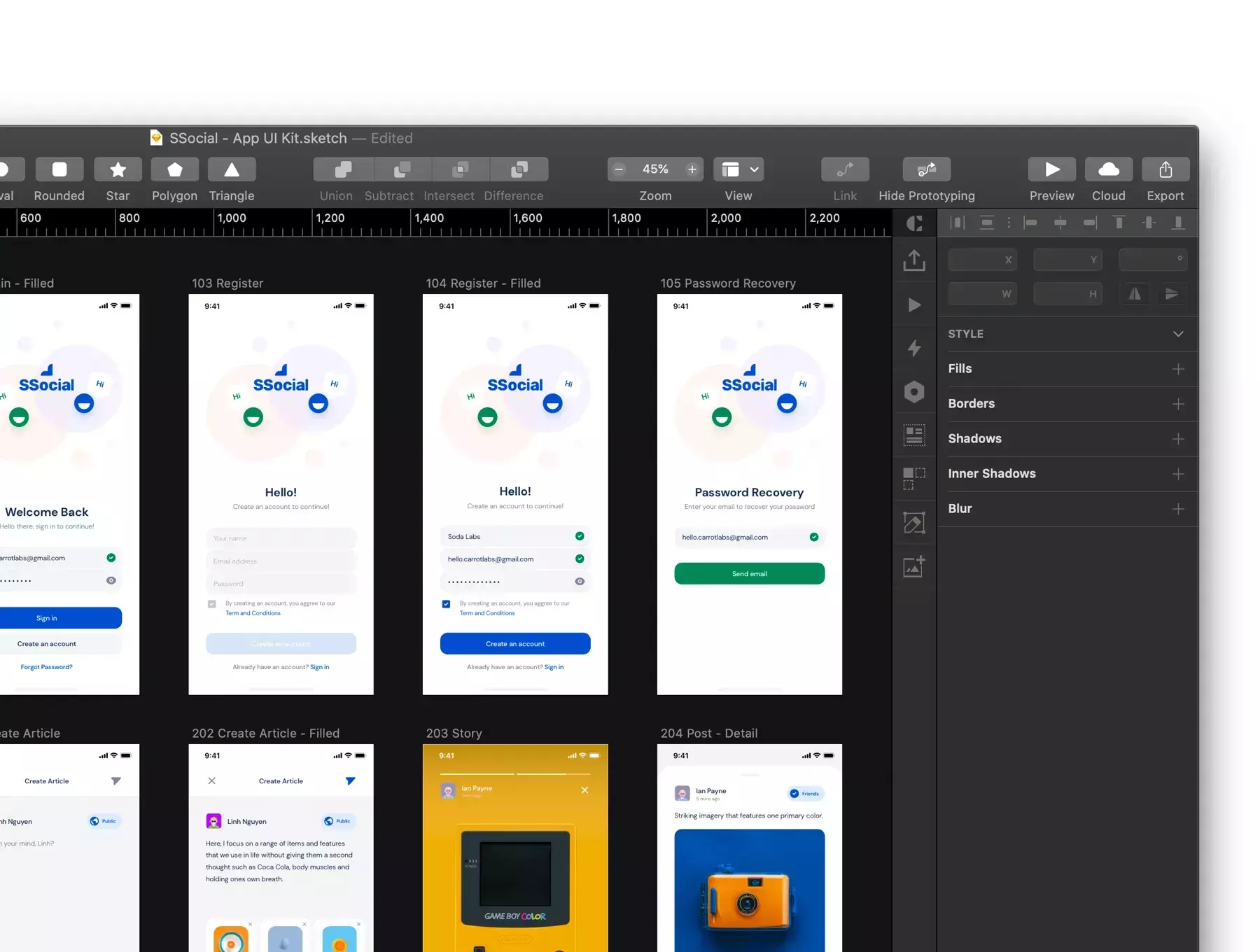
Task: Collapse the STYLE section chevron
Action: click(1178, 334)
